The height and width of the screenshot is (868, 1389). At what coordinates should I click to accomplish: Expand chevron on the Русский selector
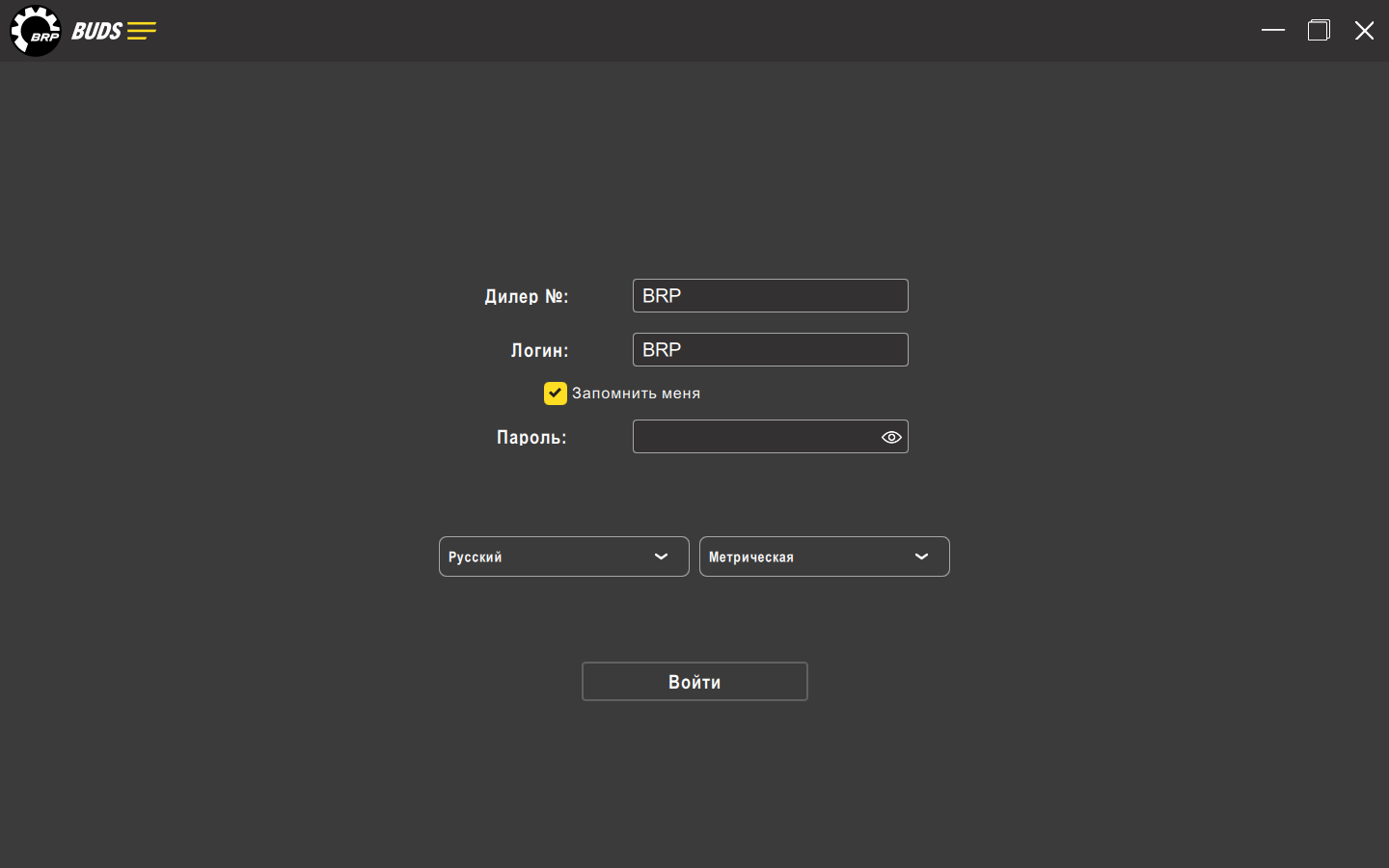point(662,556)
